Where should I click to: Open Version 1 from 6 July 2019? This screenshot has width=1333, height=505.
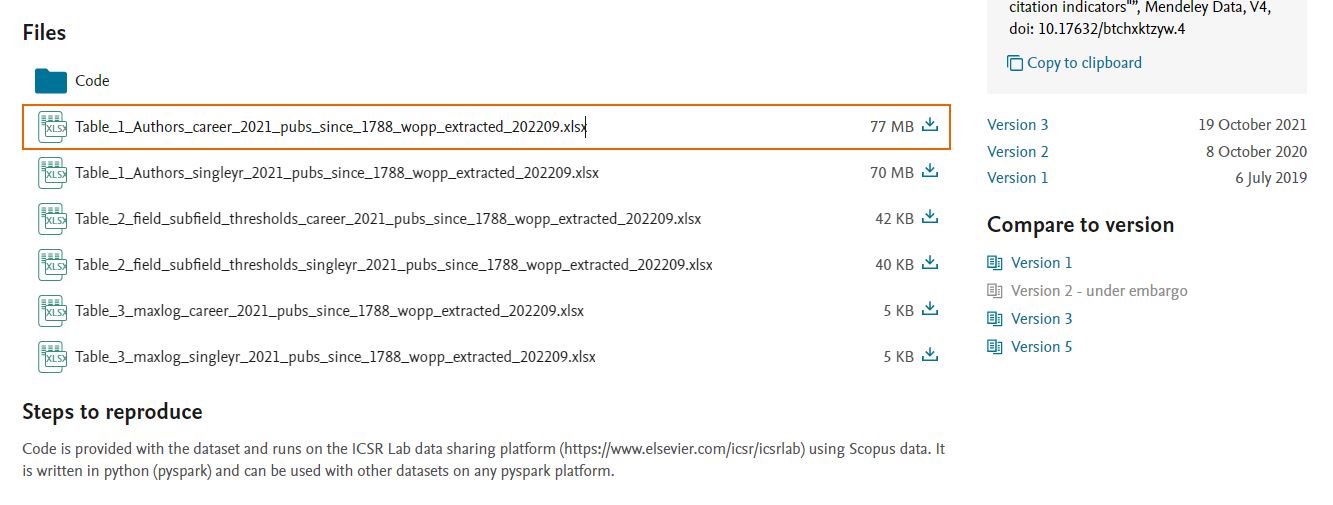coord(1018,178)
